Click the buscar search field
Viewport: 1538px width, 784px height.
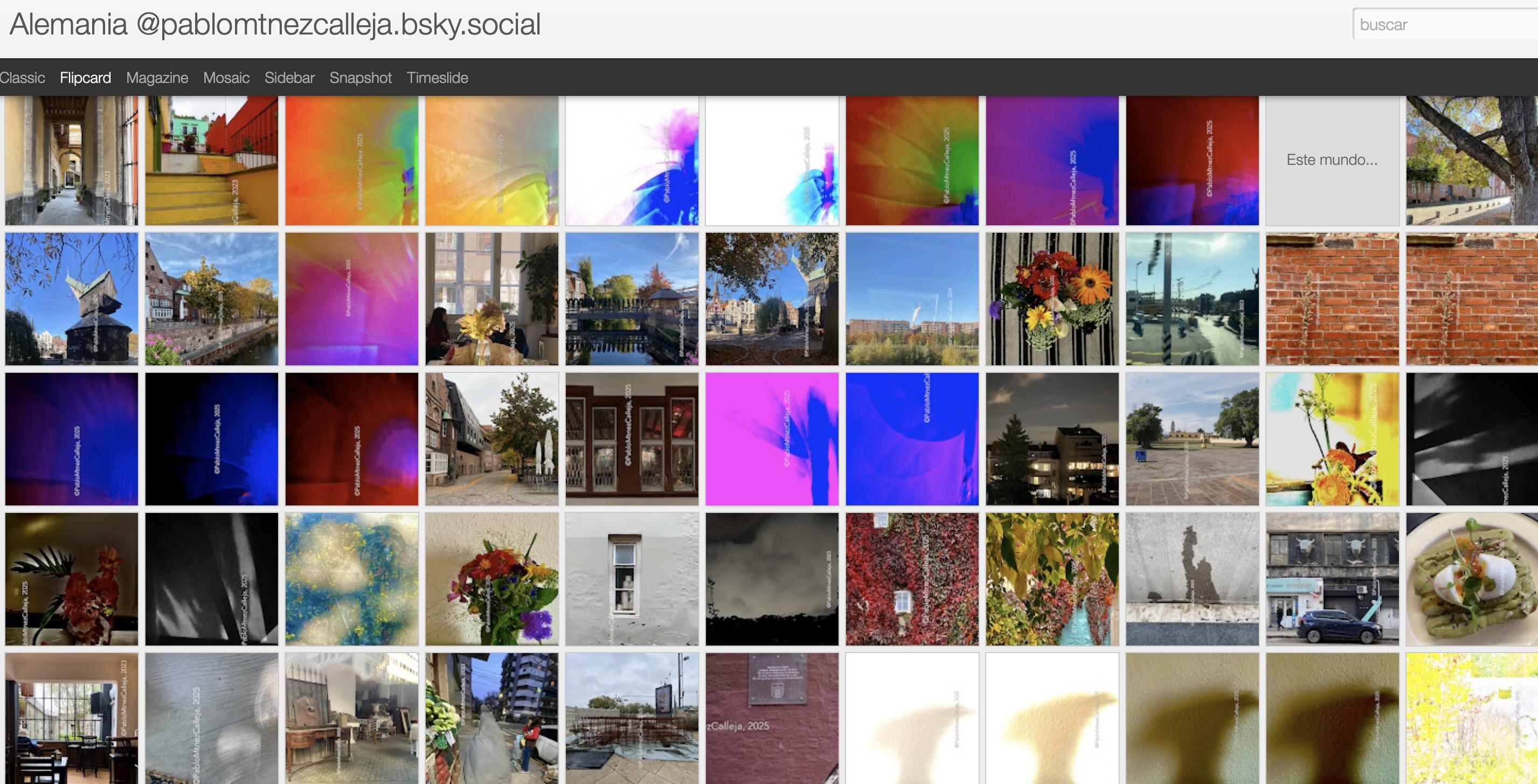click(x=1445, y=24)
